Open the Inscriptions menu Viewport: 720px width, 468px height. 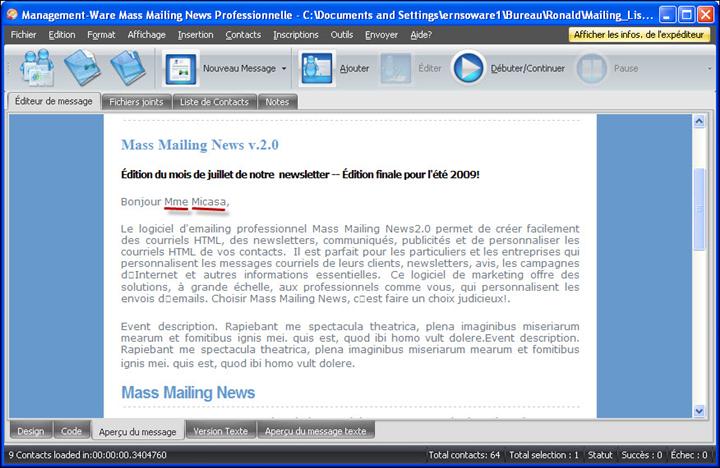[x=296, y=34]
